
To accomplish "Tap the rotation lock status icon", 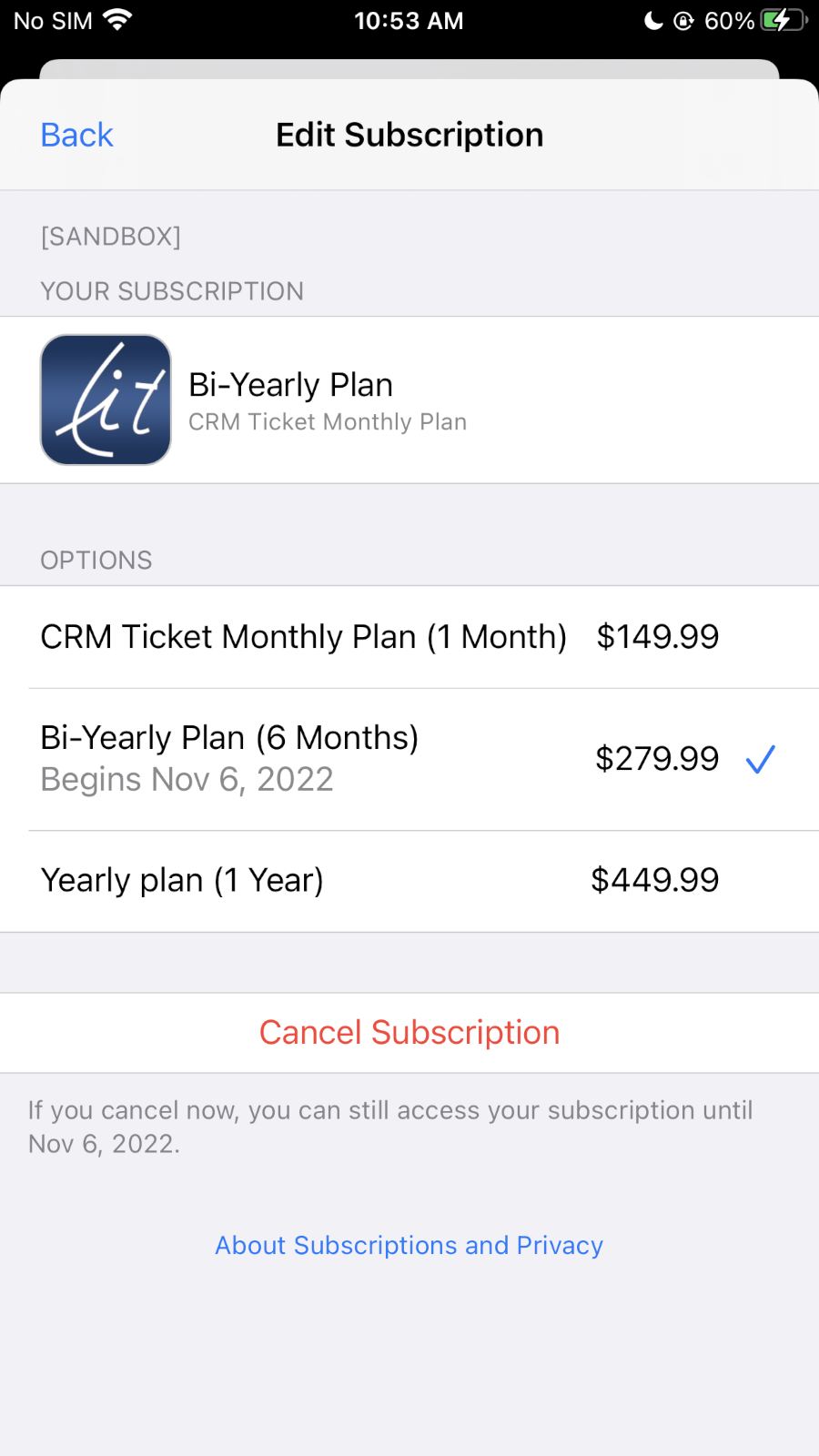I will pyautogui.click(x=683, y=20).
